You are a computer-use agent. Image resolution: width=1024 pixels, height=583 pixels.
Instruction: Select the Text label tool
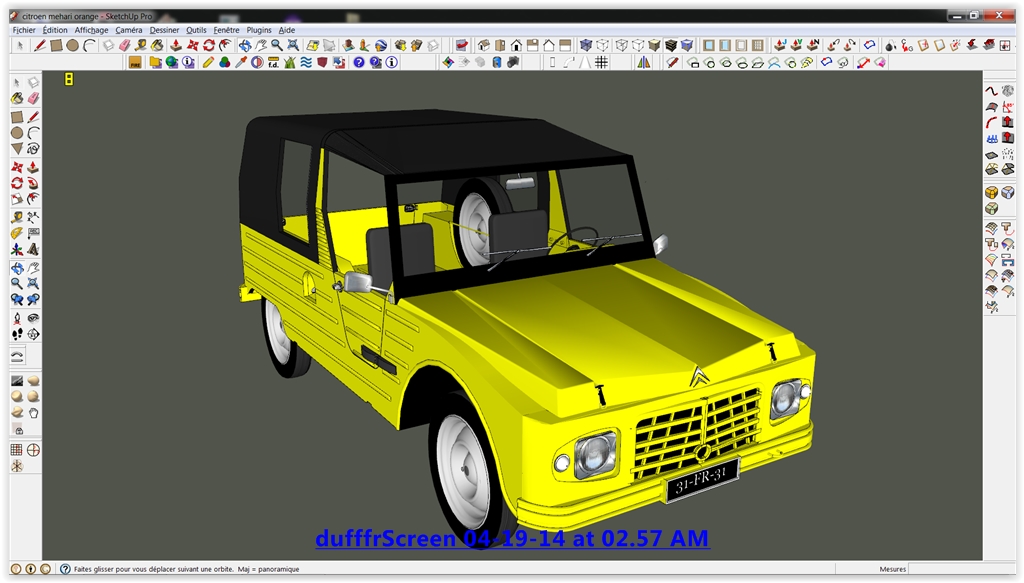pos(33,233)
